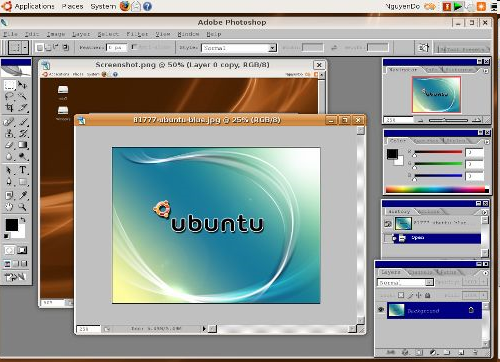The height and width of the screenshot is (362, 500).
Task: Select the Rectangle shape tool
Action: 23,182
